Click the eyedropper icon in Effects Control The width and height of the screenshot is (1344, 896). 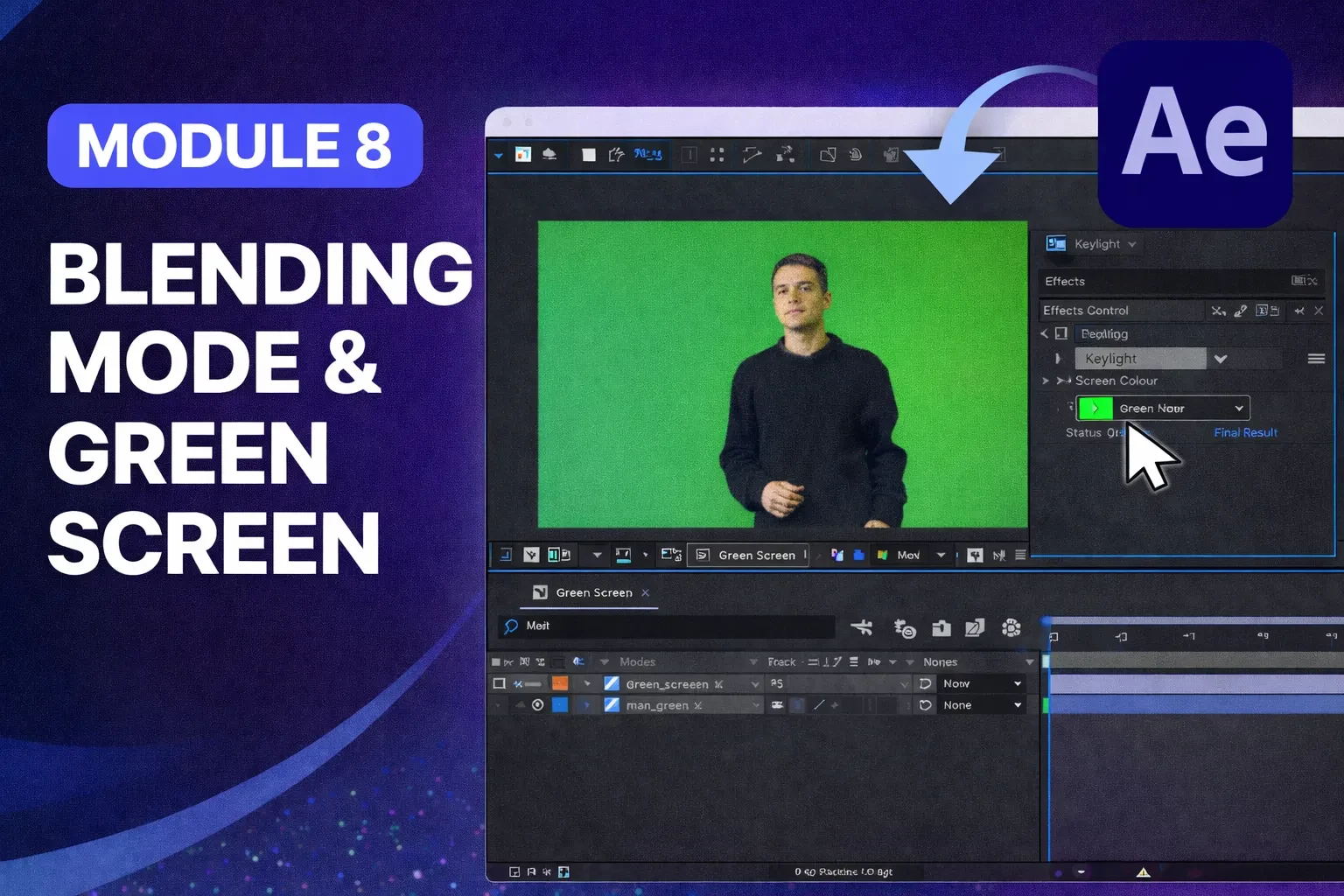1241,311
